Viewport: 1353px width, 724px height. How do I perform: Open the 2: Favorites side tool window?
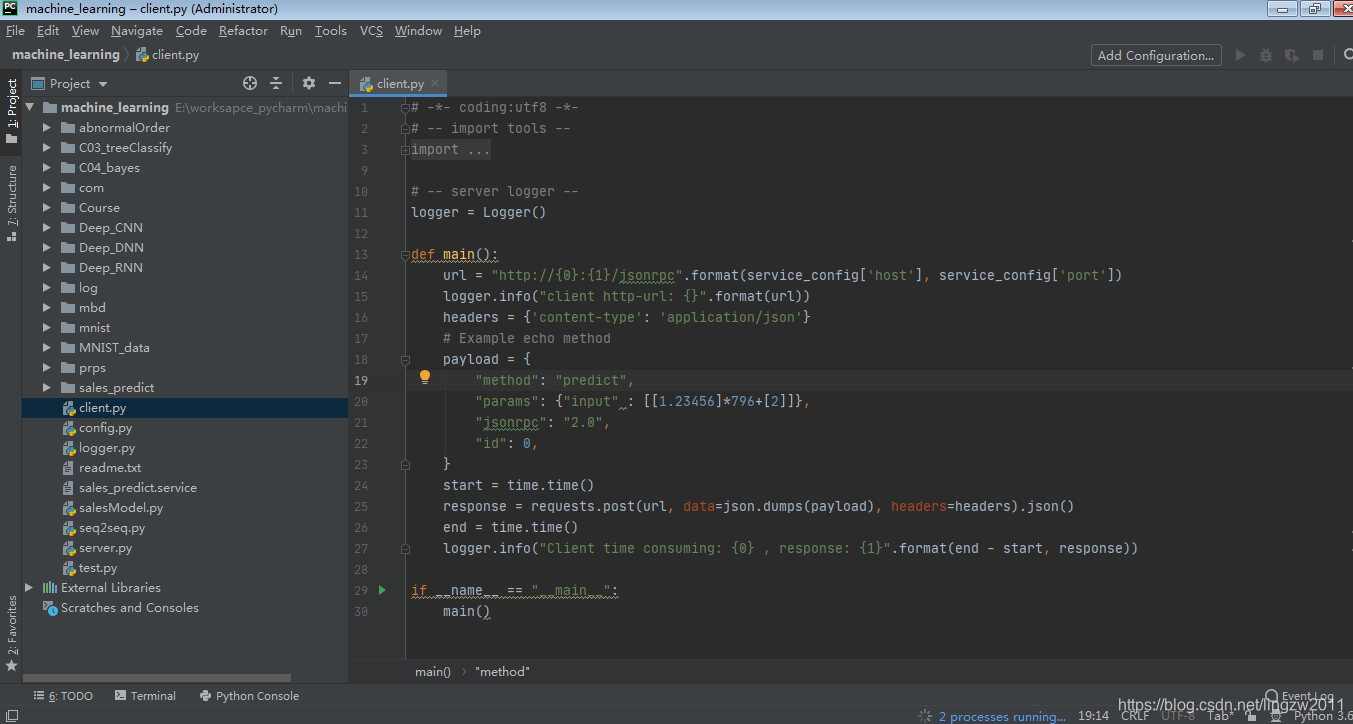[11, 633]
